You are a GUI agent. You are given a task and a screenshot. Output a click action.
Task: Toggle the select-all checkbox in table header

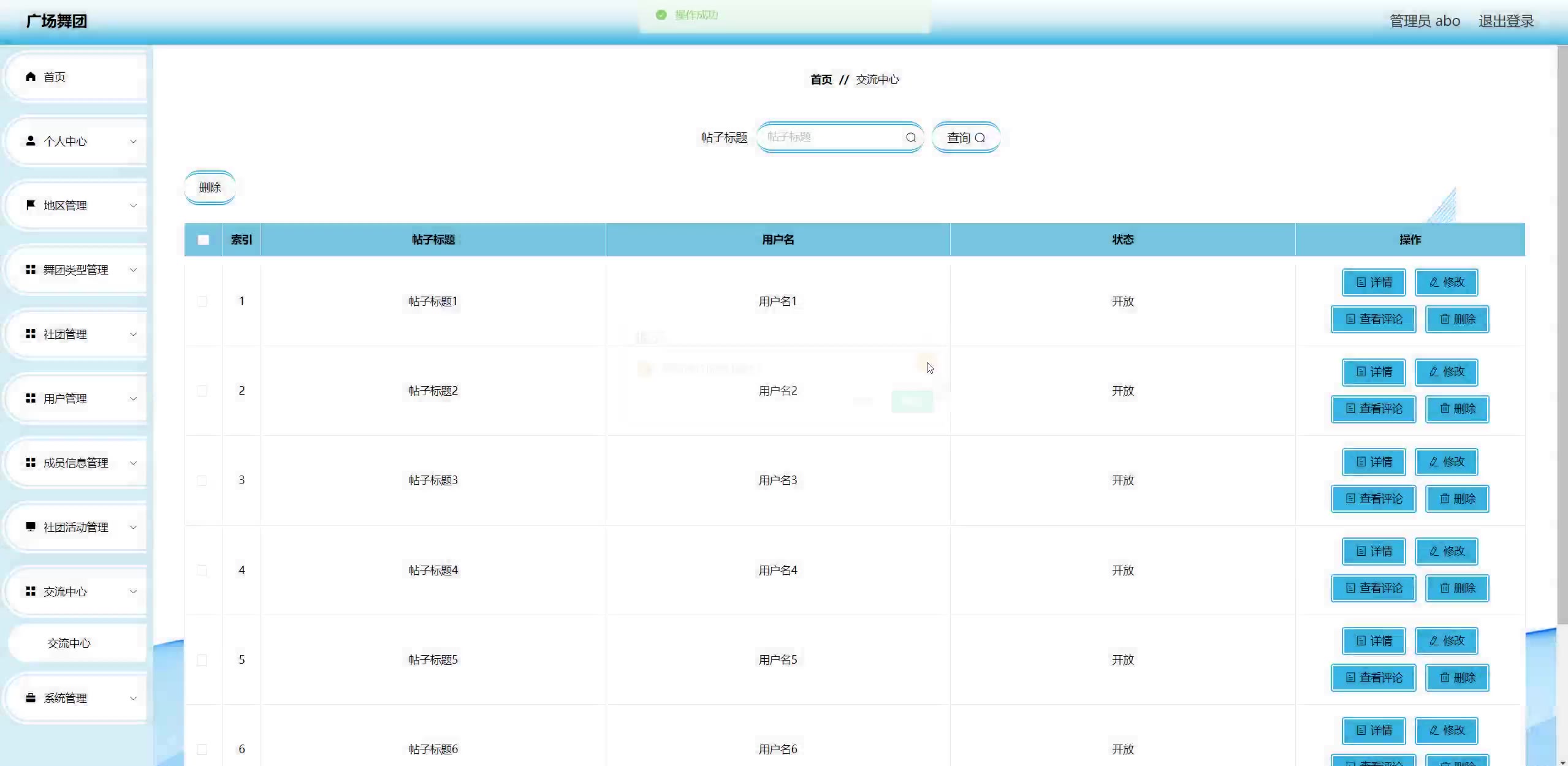click(x=204, y=240)
